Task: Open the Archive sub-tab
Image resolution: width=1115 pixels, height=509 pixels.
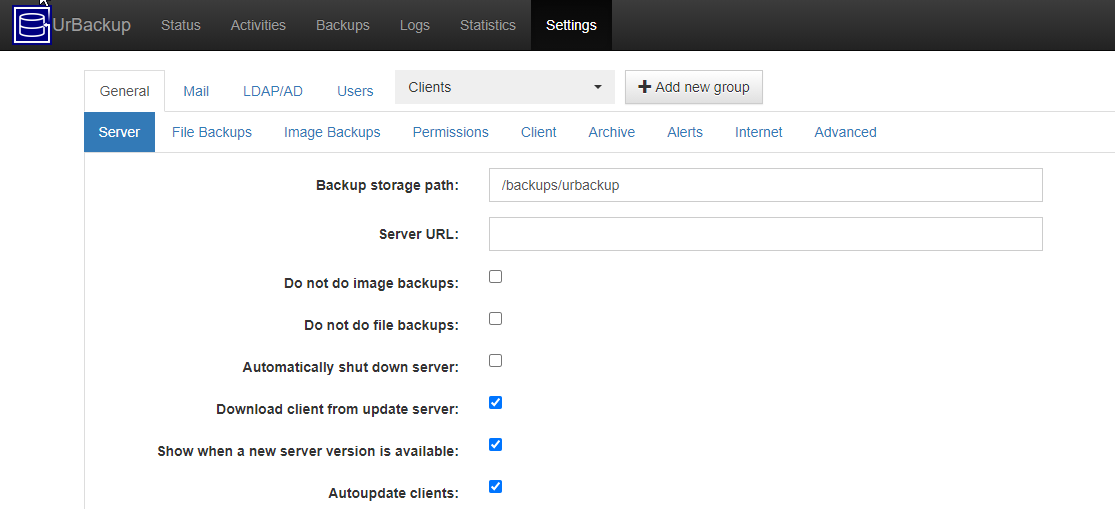Action: (x=612, y=132)
